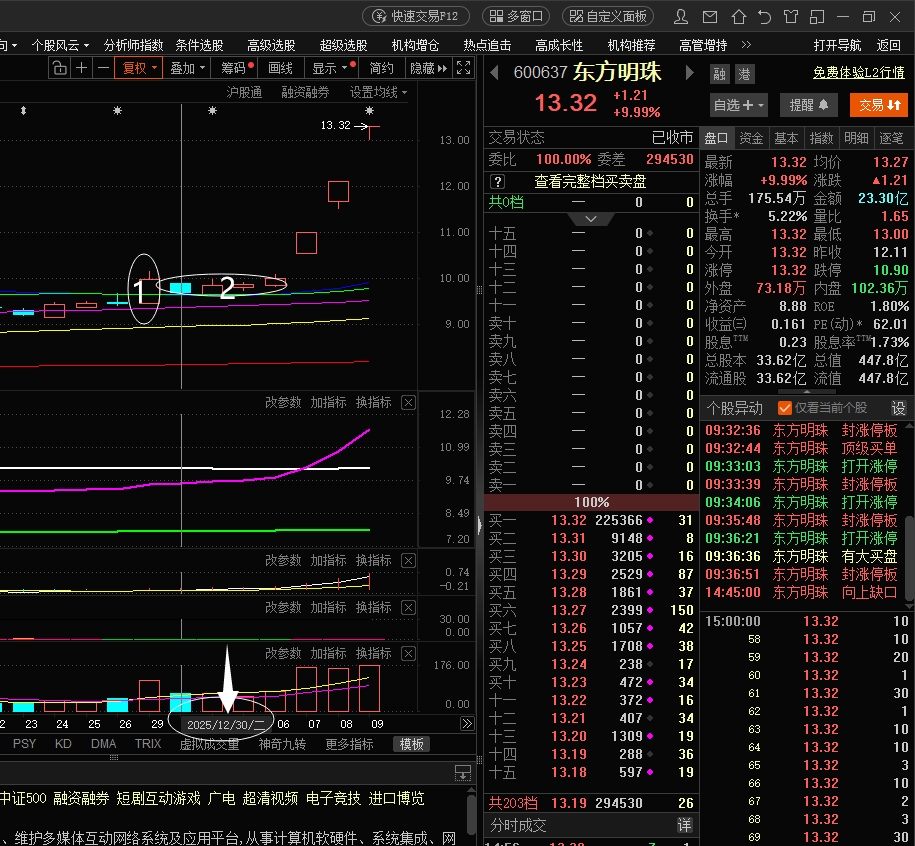Open 复权 dropdown
915x846 pixels.
(139, 68)
